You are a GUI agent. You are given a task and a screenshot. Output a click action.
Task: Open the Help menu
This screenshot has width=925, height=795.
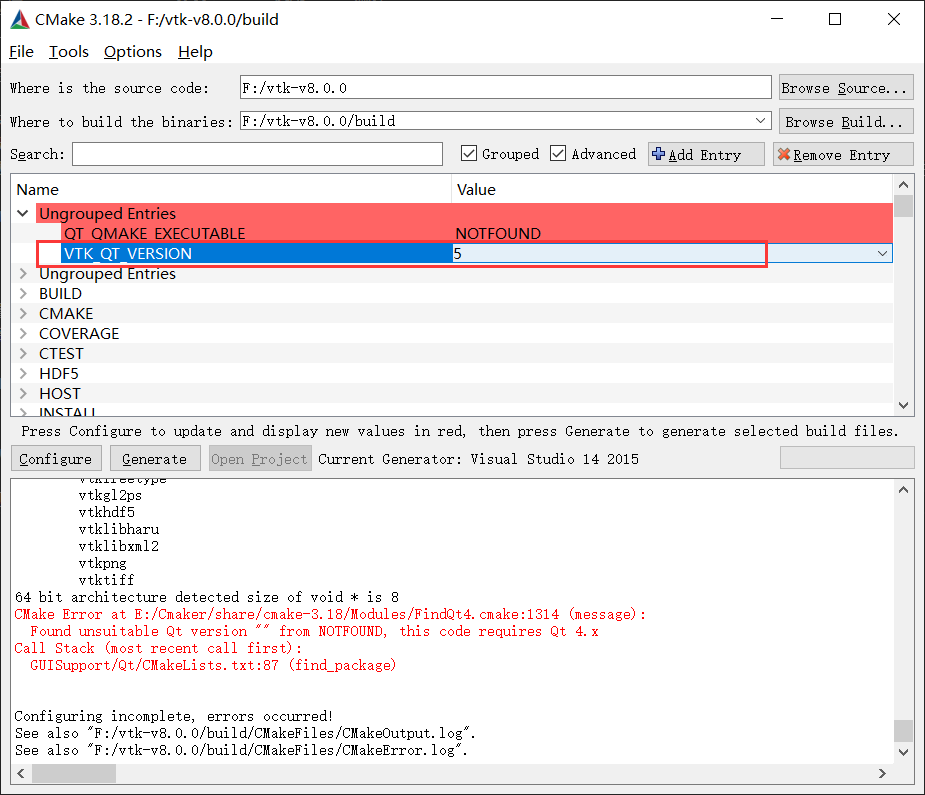195,52
